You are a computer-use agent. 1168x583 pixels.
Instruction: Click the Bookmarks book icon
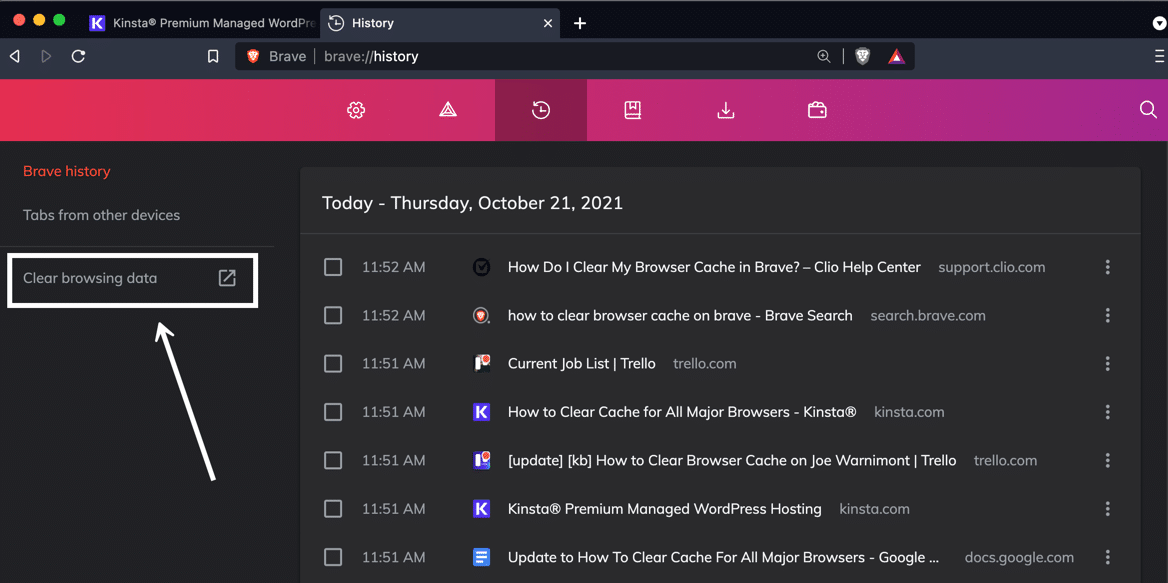point(632,110)
